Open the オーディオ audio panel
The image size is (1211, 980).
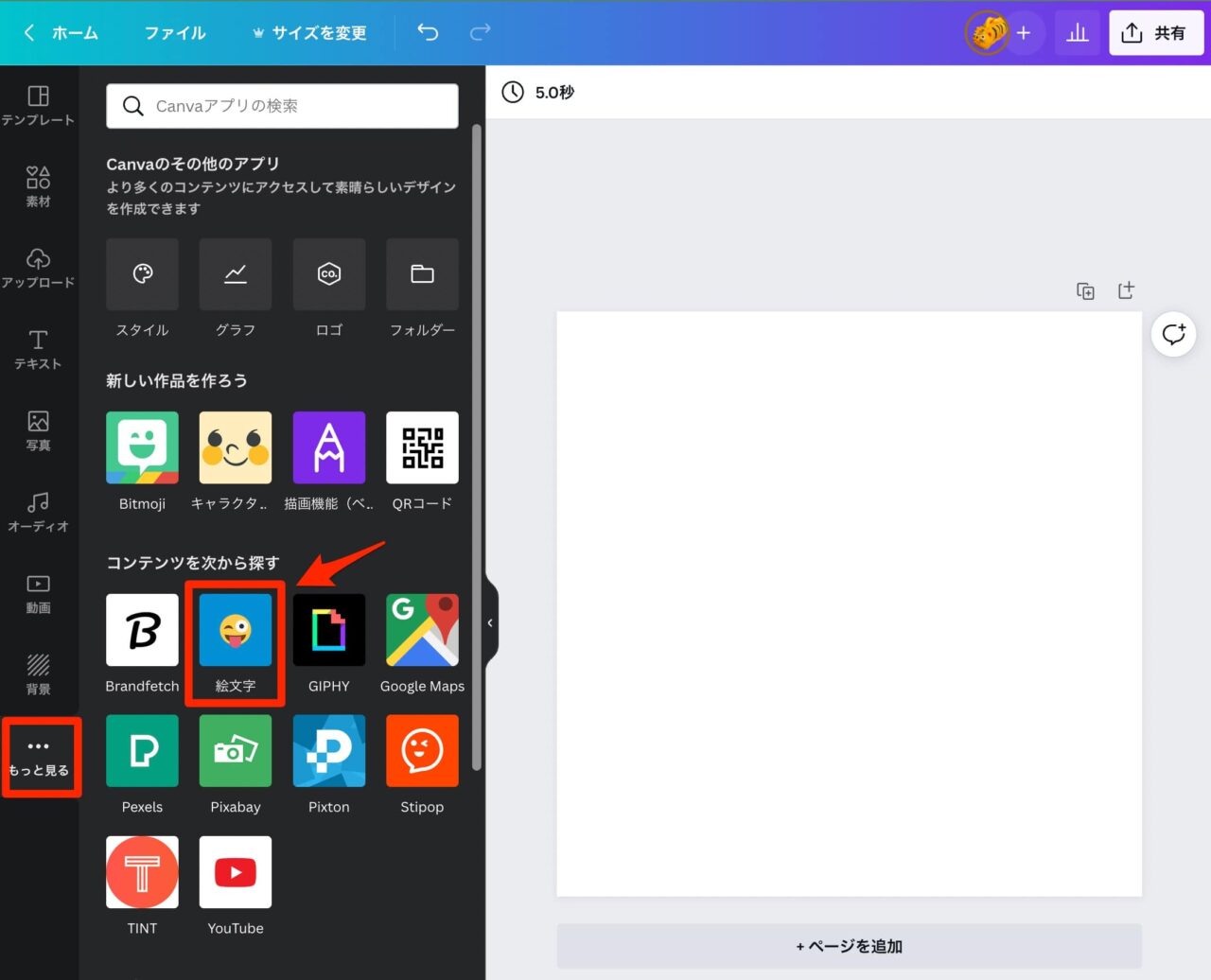[x=38, y=512]
